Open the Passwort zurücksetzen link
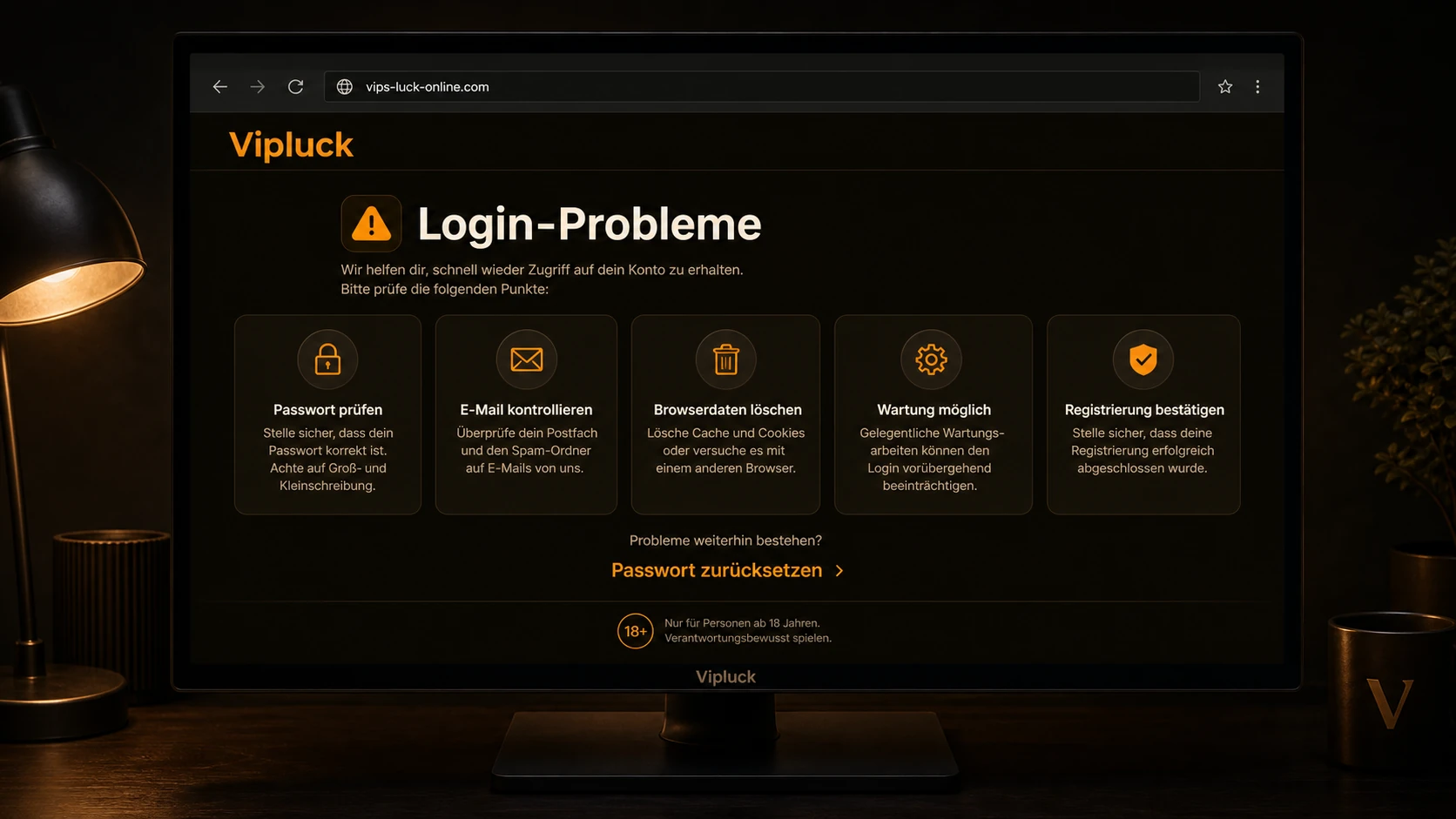Viewport: 1456px width, 819px height. click(717, 570)
